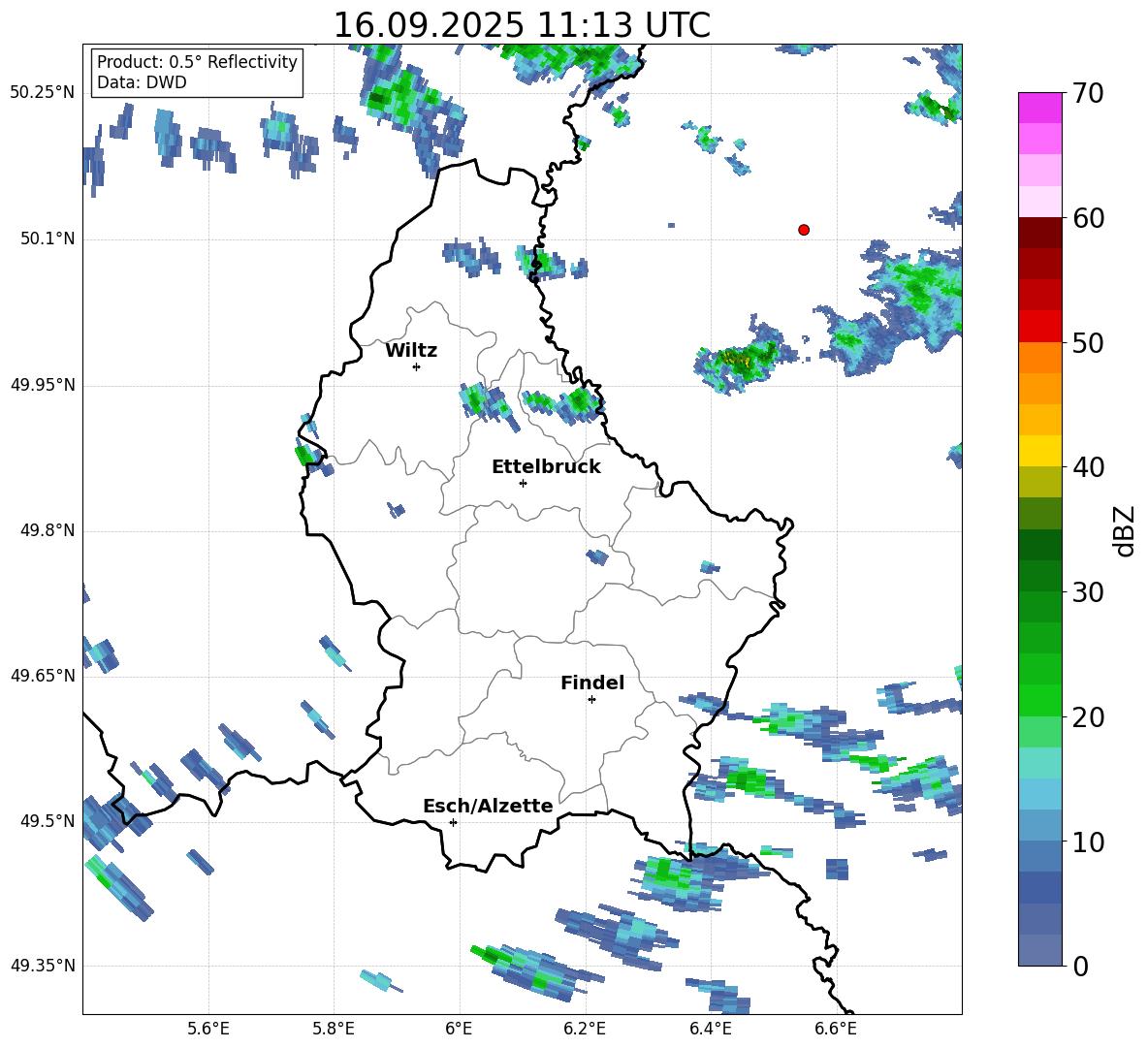
Task: Click the 10 value on the colorbar
Action: click(1088, 842)
